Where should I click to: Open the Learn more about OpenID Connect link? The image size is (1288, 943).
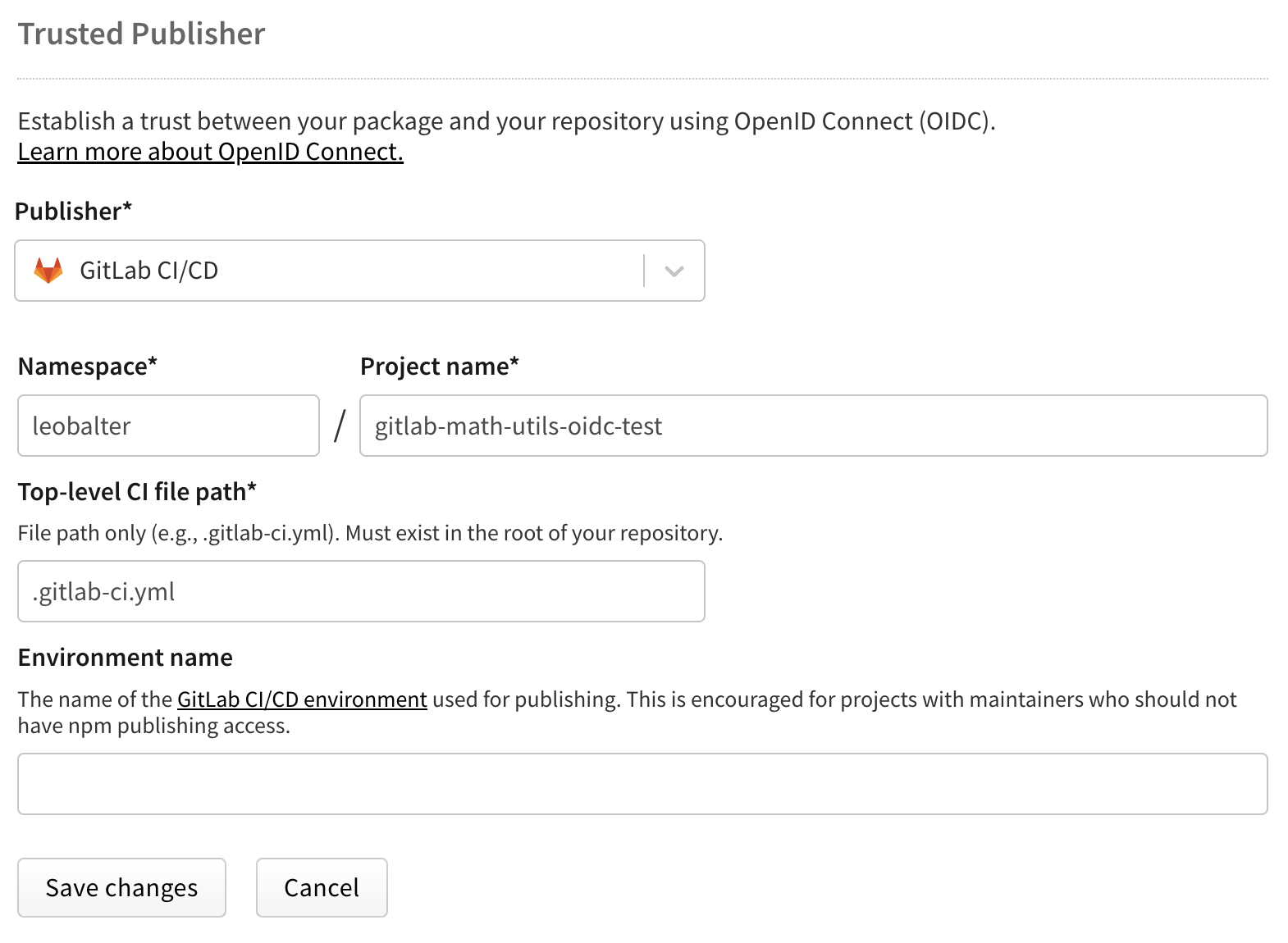point(209,151)
